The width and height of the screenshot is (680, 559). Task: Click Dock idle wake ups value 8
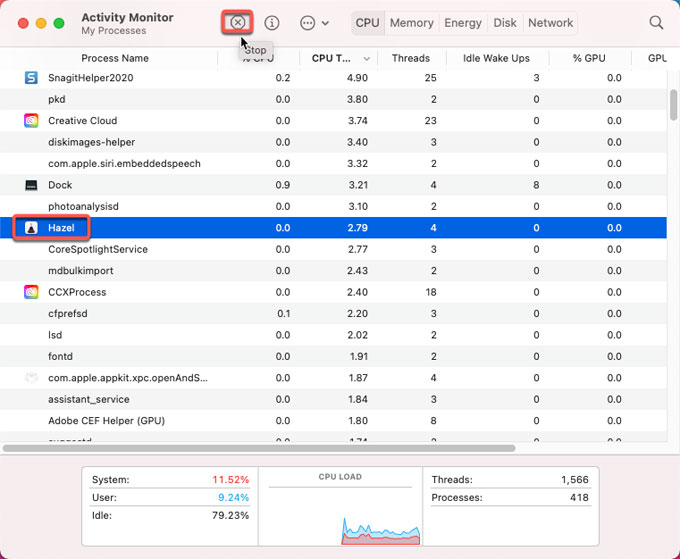536,185
